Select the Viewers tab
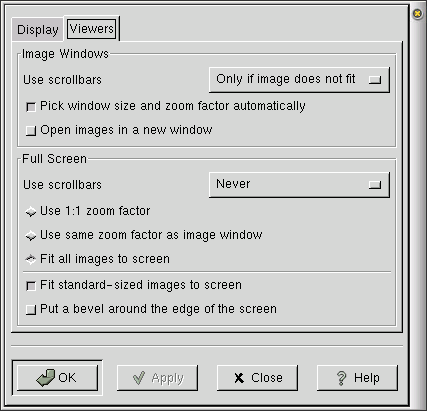Screen dimensions: 427x411 coord(92,29)
